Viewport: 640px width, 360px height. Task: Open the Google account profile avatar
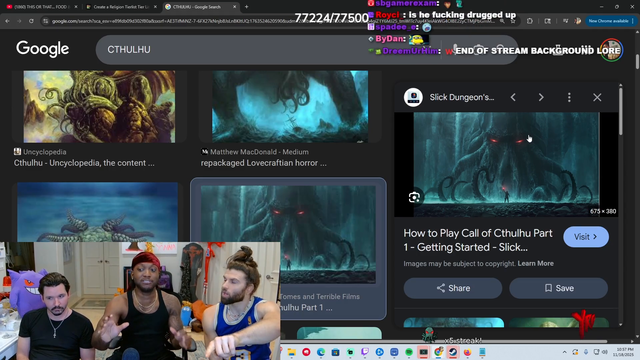[611, 50]
